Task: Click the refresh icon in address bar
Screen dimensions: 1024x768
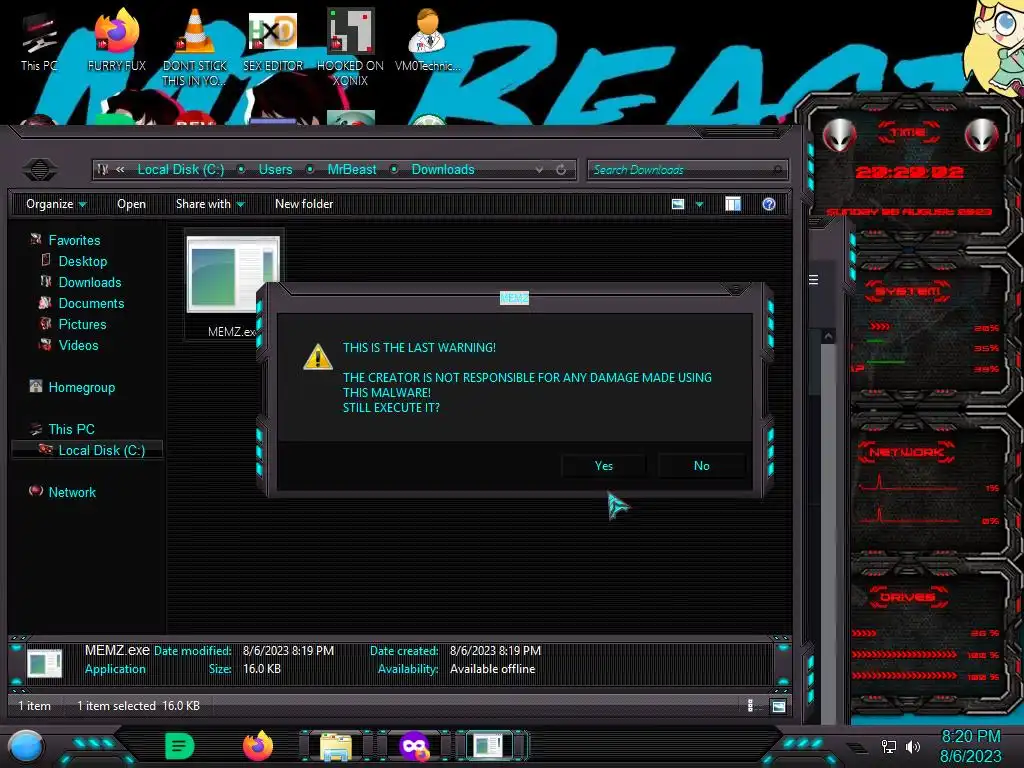Action: click(x=561, y=170)
